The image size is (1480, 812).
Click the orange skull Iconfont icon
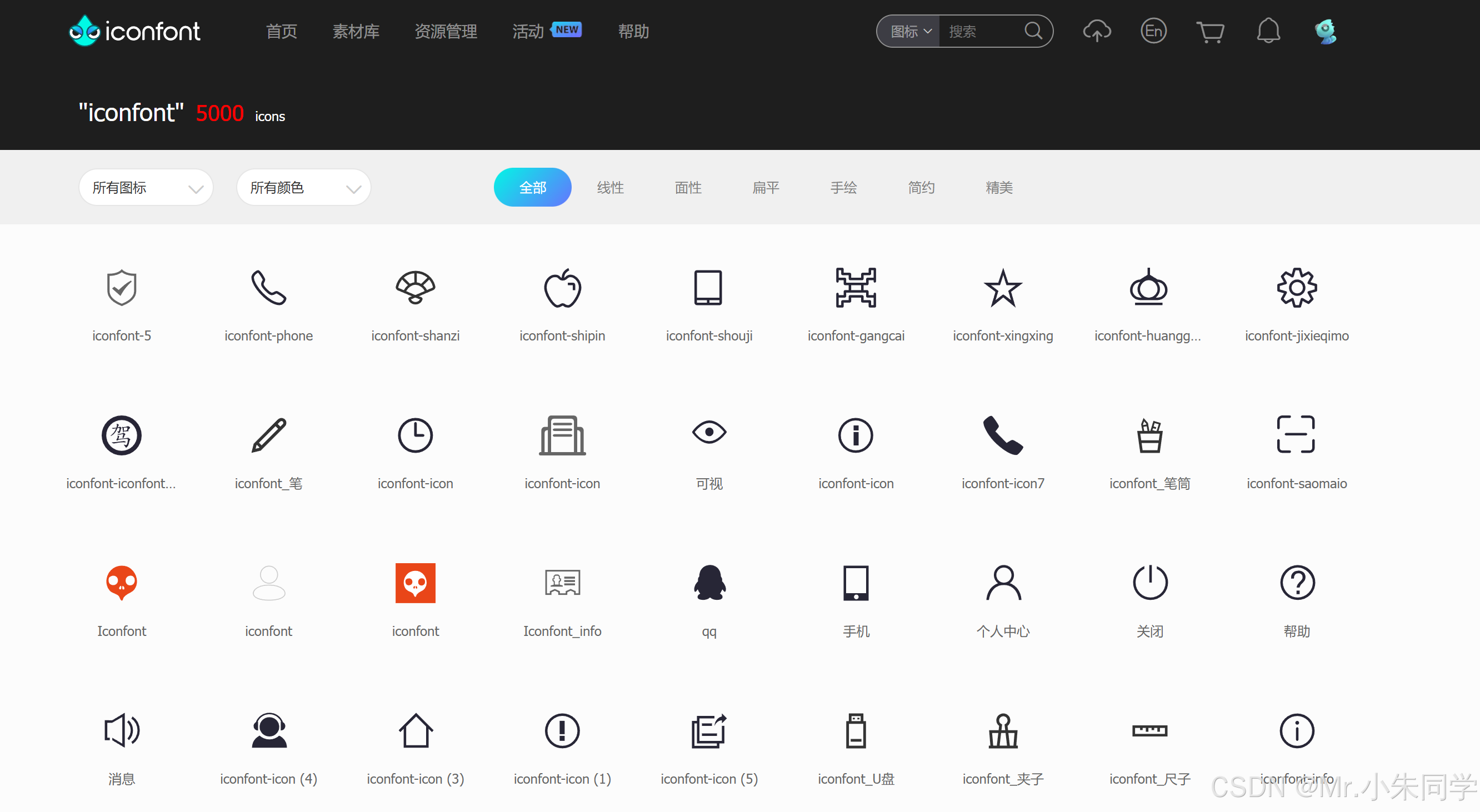(121, 583)
